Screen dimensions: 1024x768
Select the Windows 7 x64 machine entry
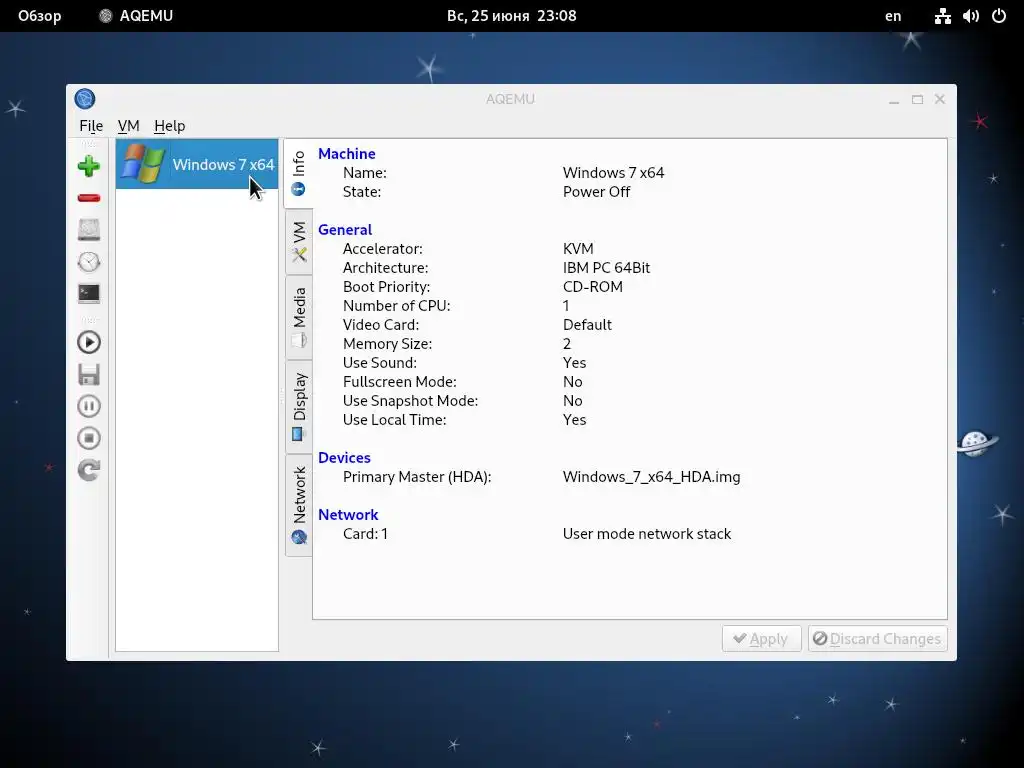197,164
